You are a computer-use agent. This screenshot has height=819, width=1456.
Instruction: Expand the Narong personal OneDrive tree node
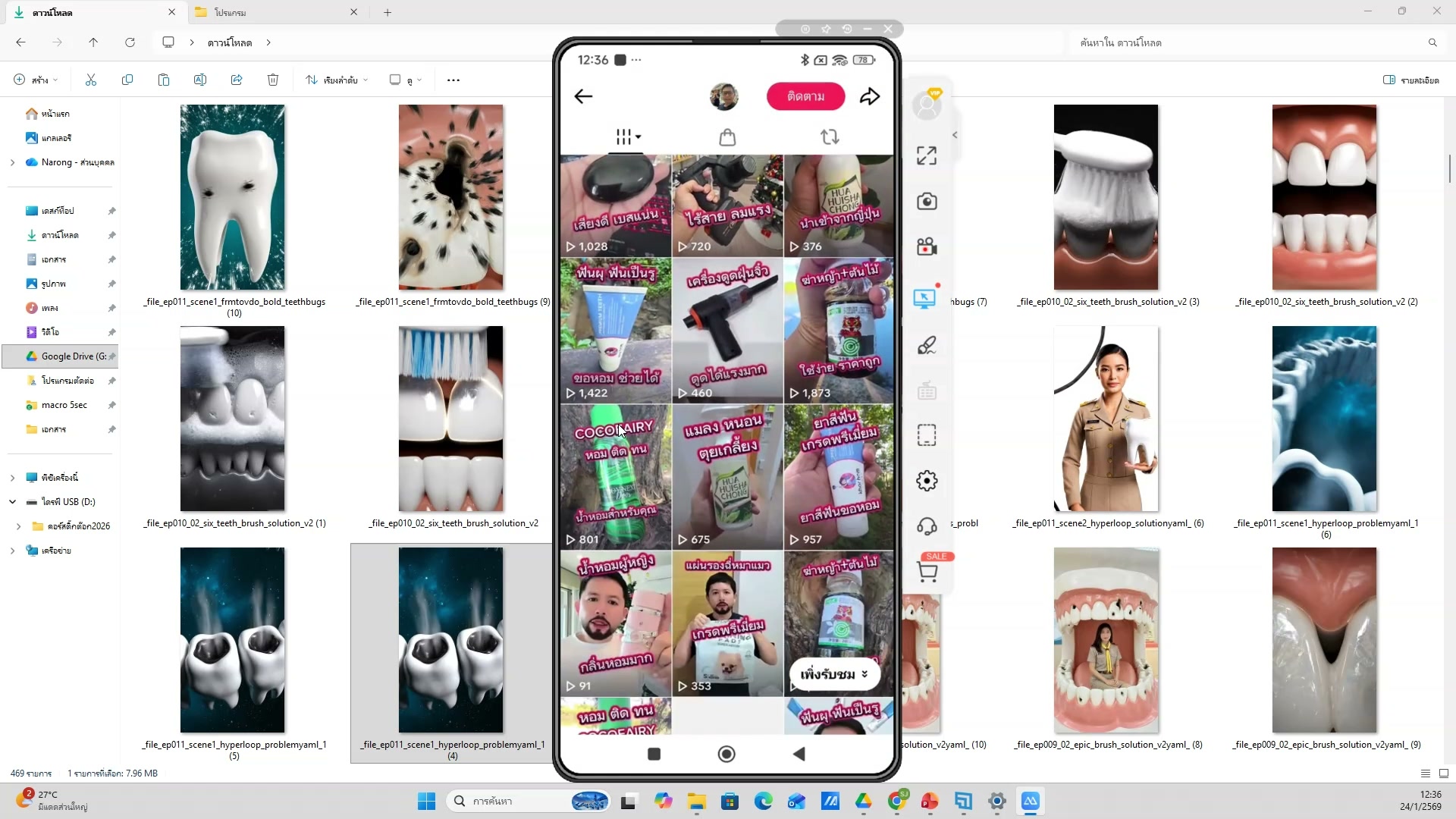(12, 162)
